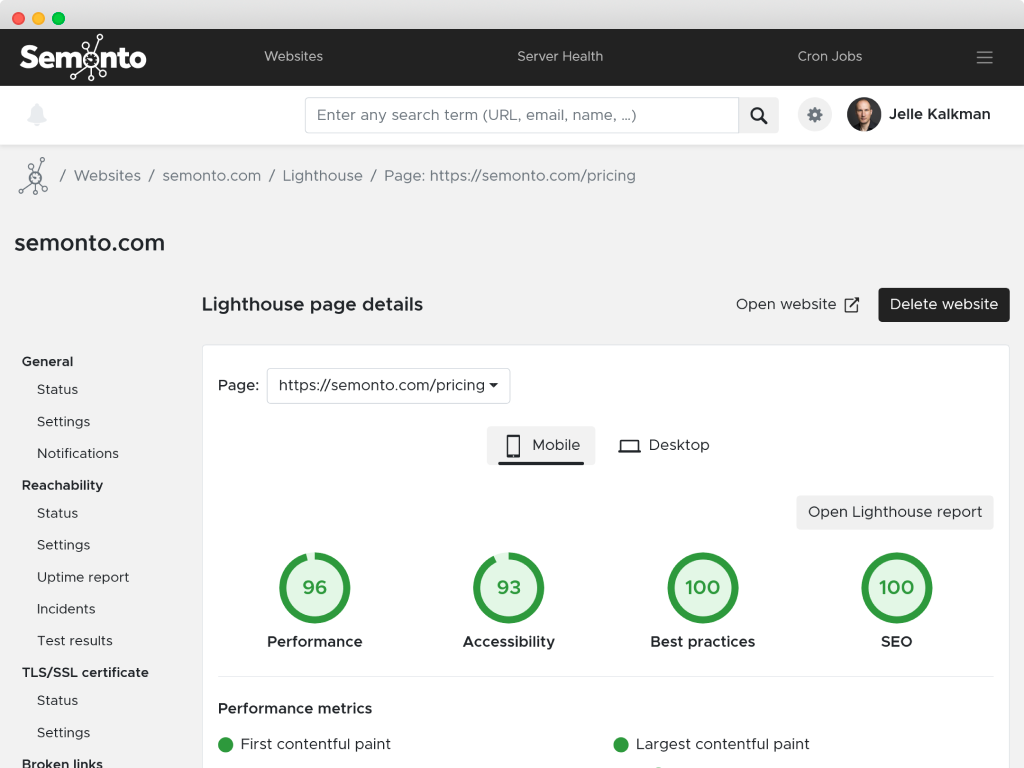Click Jelle Kalkman profile avatar
The height and width of the screenshot is (768, 1024).
pyautogui.click(x=863, y=114)
